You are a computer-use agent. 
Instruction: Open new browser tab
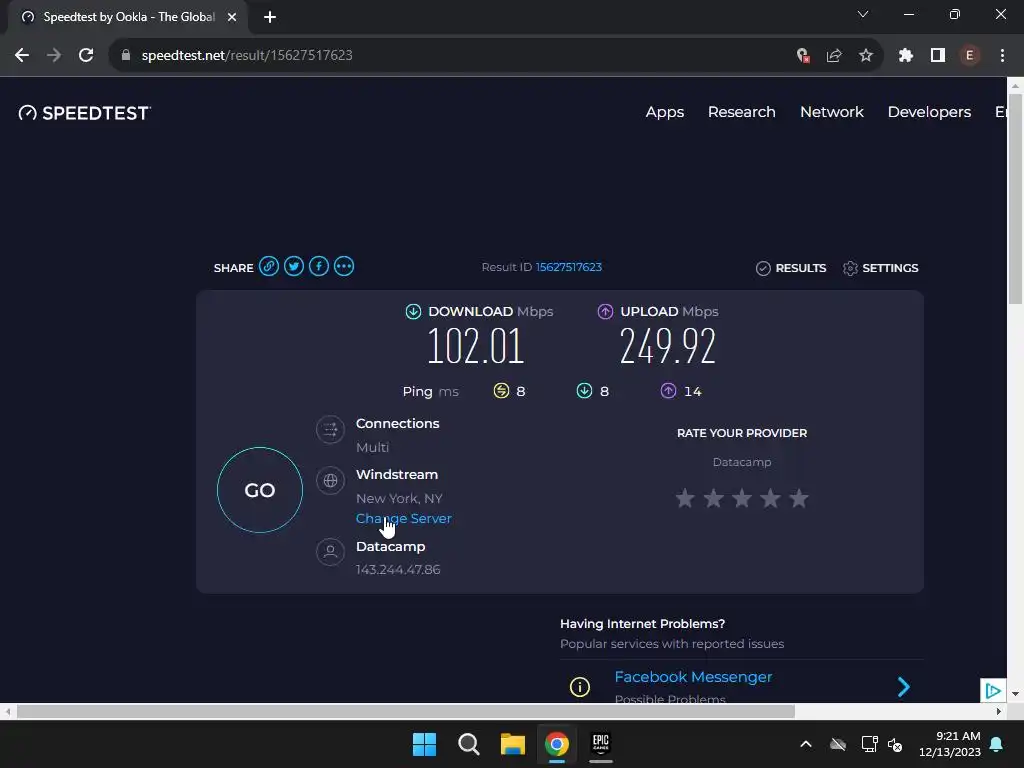pyautogui.click(x=270, y=17)
